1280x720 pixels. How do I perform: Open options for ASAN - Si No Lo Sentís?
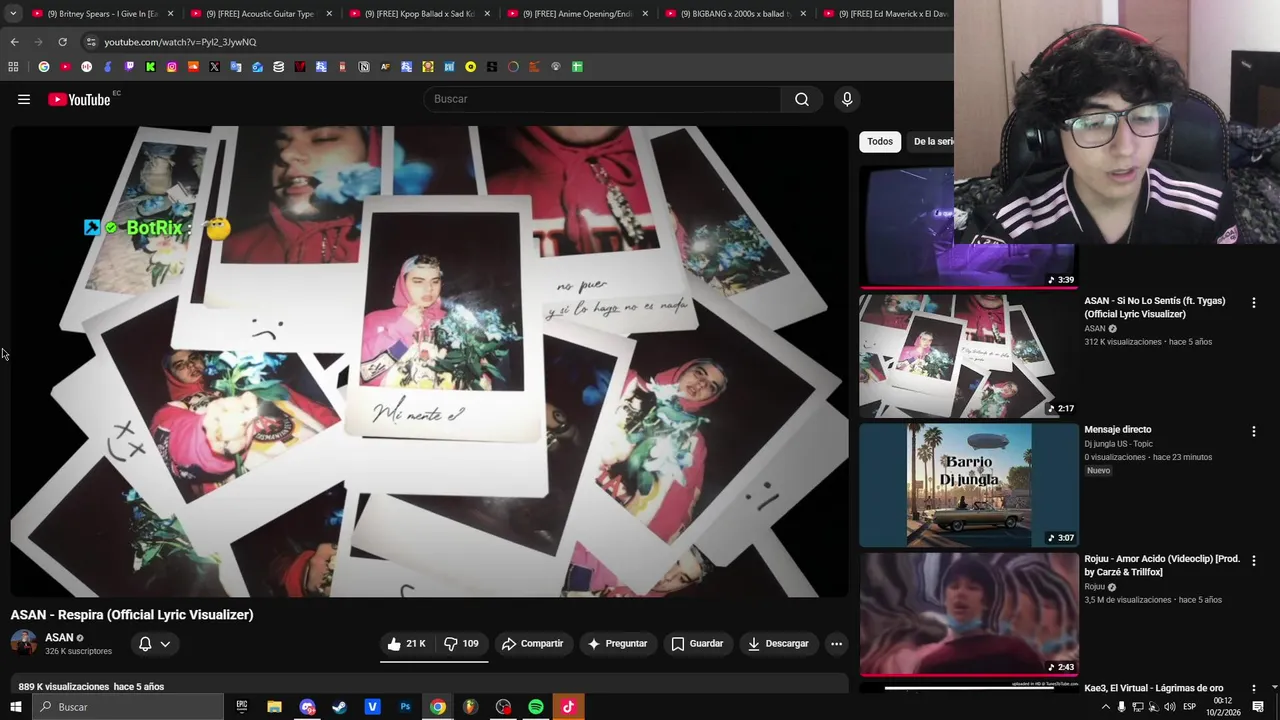click(x=1254, y=302)
